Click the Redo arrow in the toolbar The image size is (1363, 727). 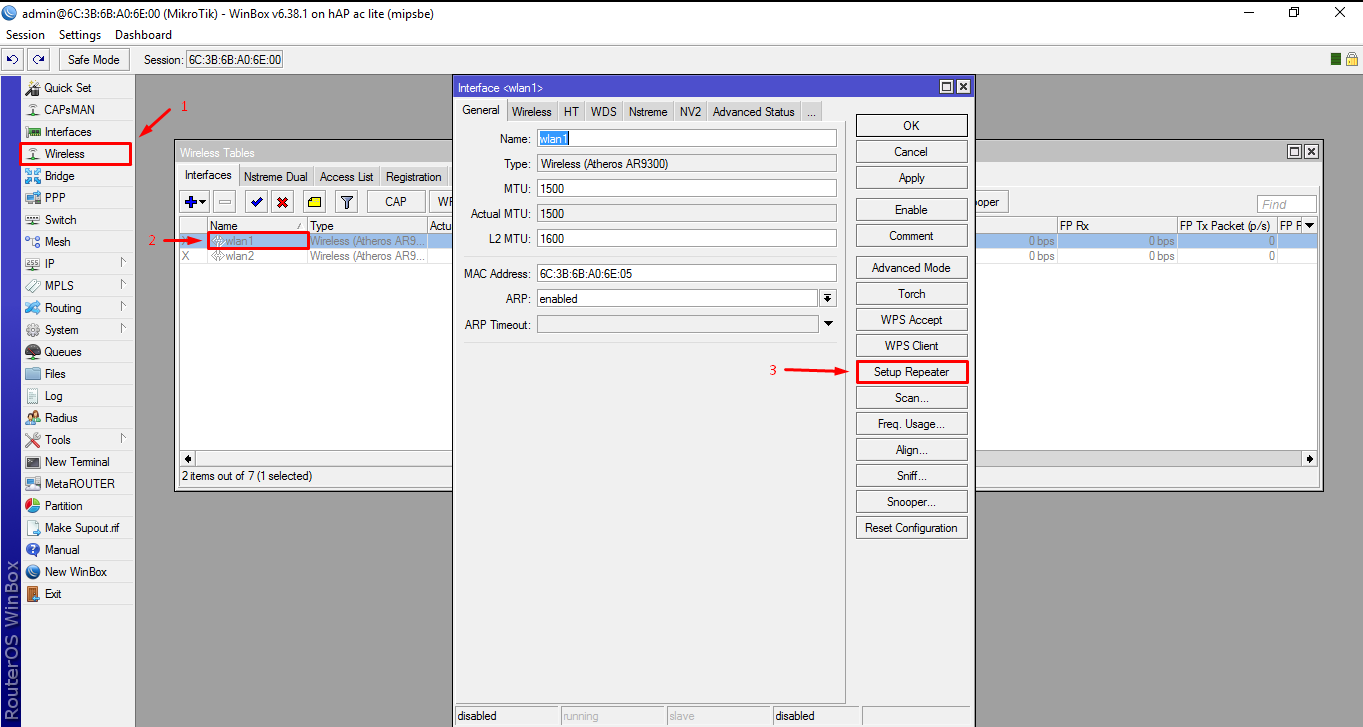pyautogui.click(x=38, y=60)
